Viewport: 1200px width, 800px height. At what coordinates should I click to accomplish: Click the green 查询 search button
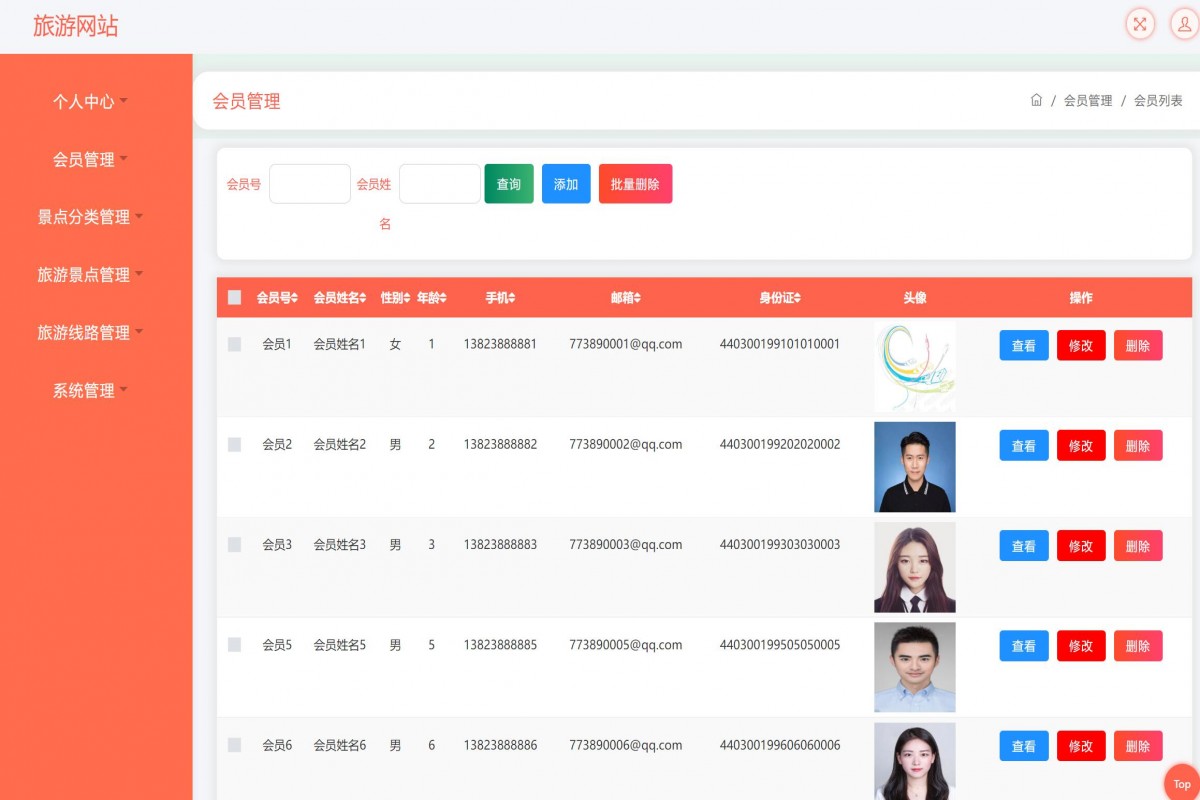tap(508, 183)
